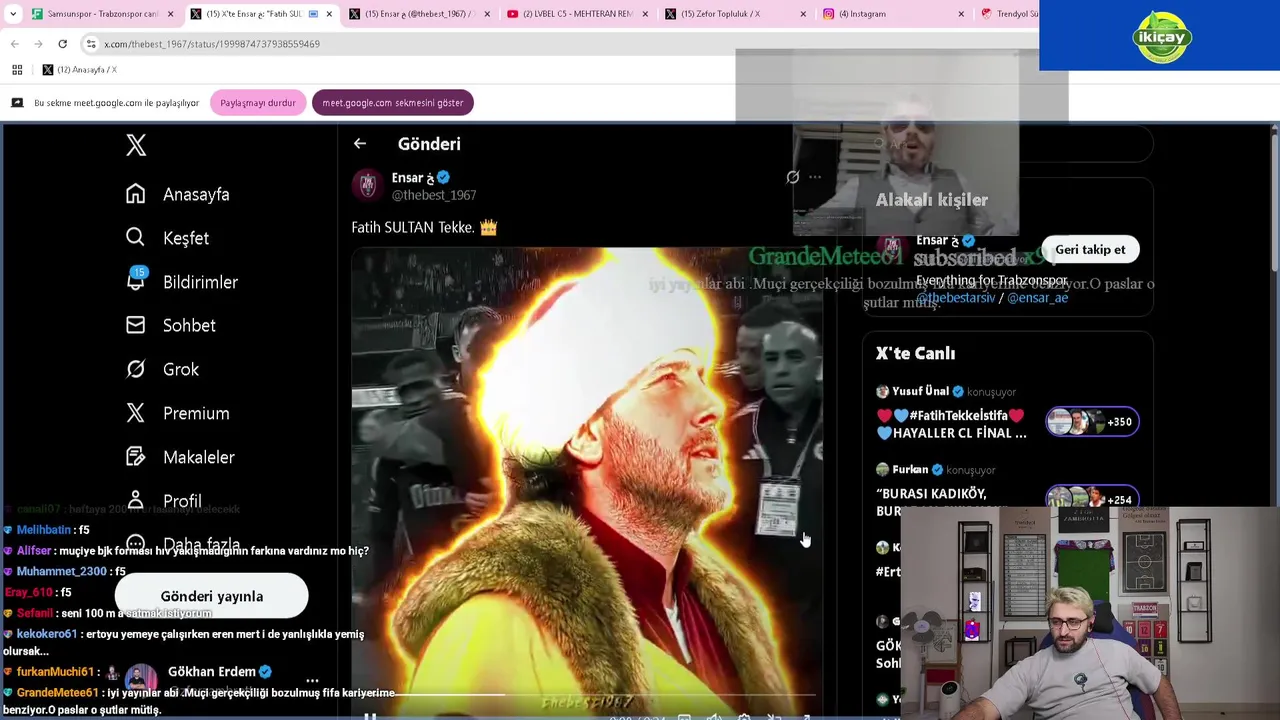Click Ensar's profile avatar on the post
This screenshot has height=720, width=1280.
click(x=368, y=185)
